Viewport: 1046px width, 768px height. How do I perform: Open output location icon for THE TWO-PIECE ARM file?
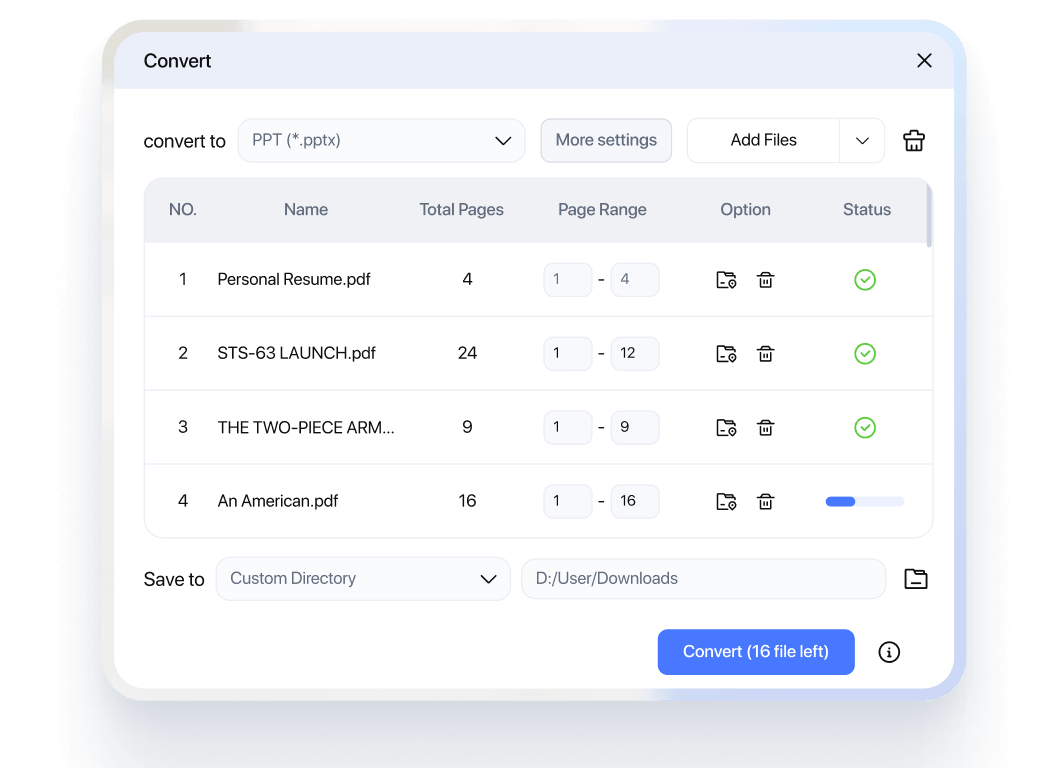point(726,427)
